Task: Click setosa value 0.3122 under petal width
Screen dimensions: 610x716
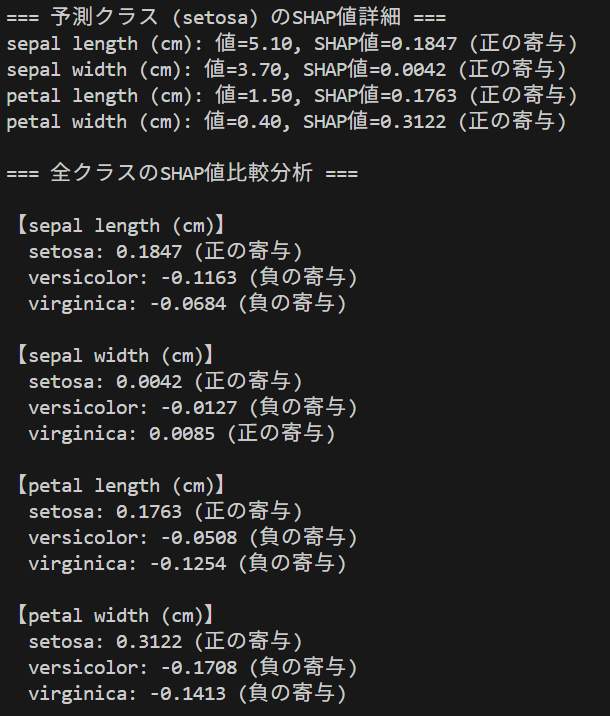Action: pos(149,642)
